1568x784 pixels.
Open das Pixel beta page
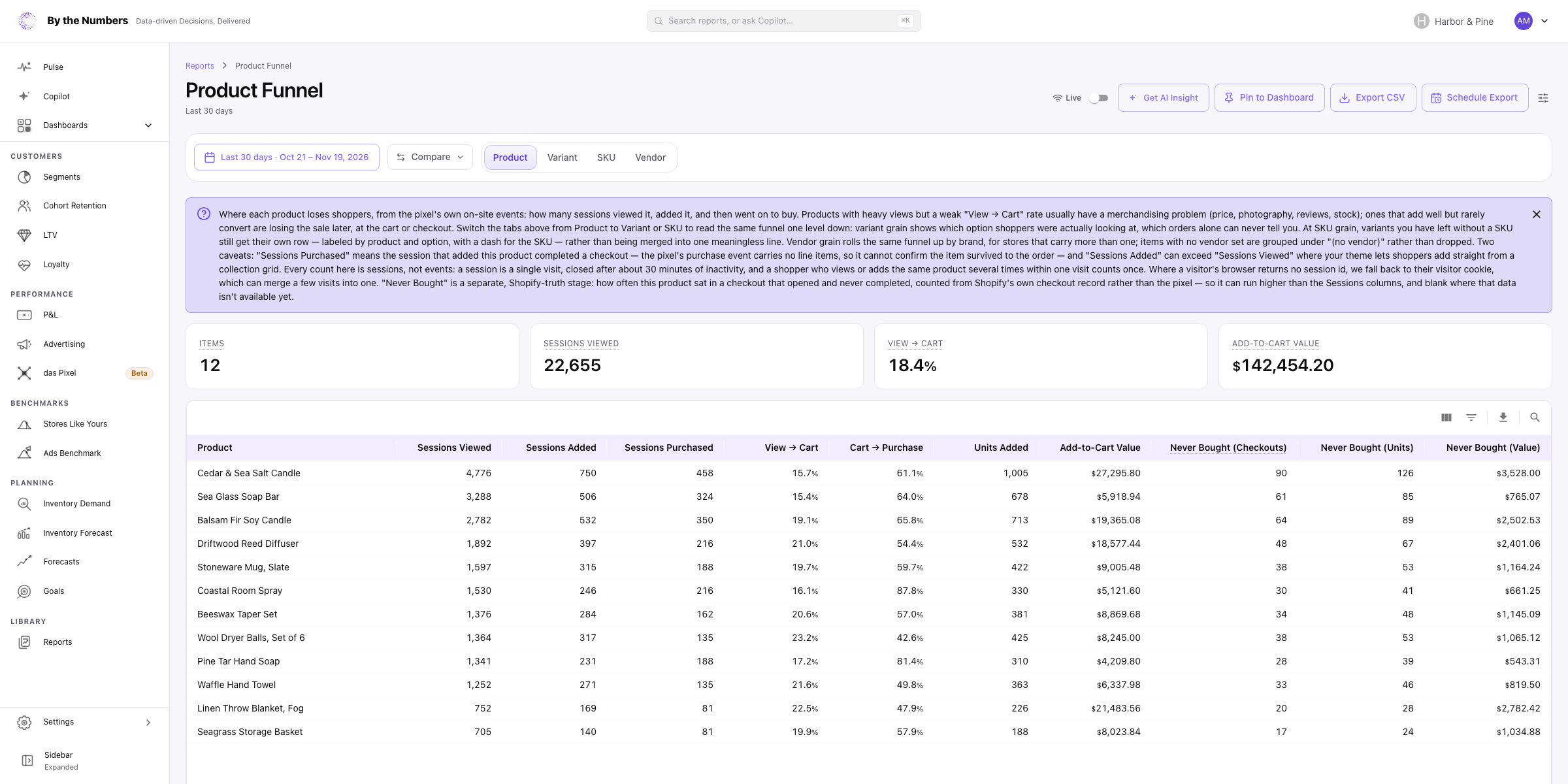[x=84, y=373]
